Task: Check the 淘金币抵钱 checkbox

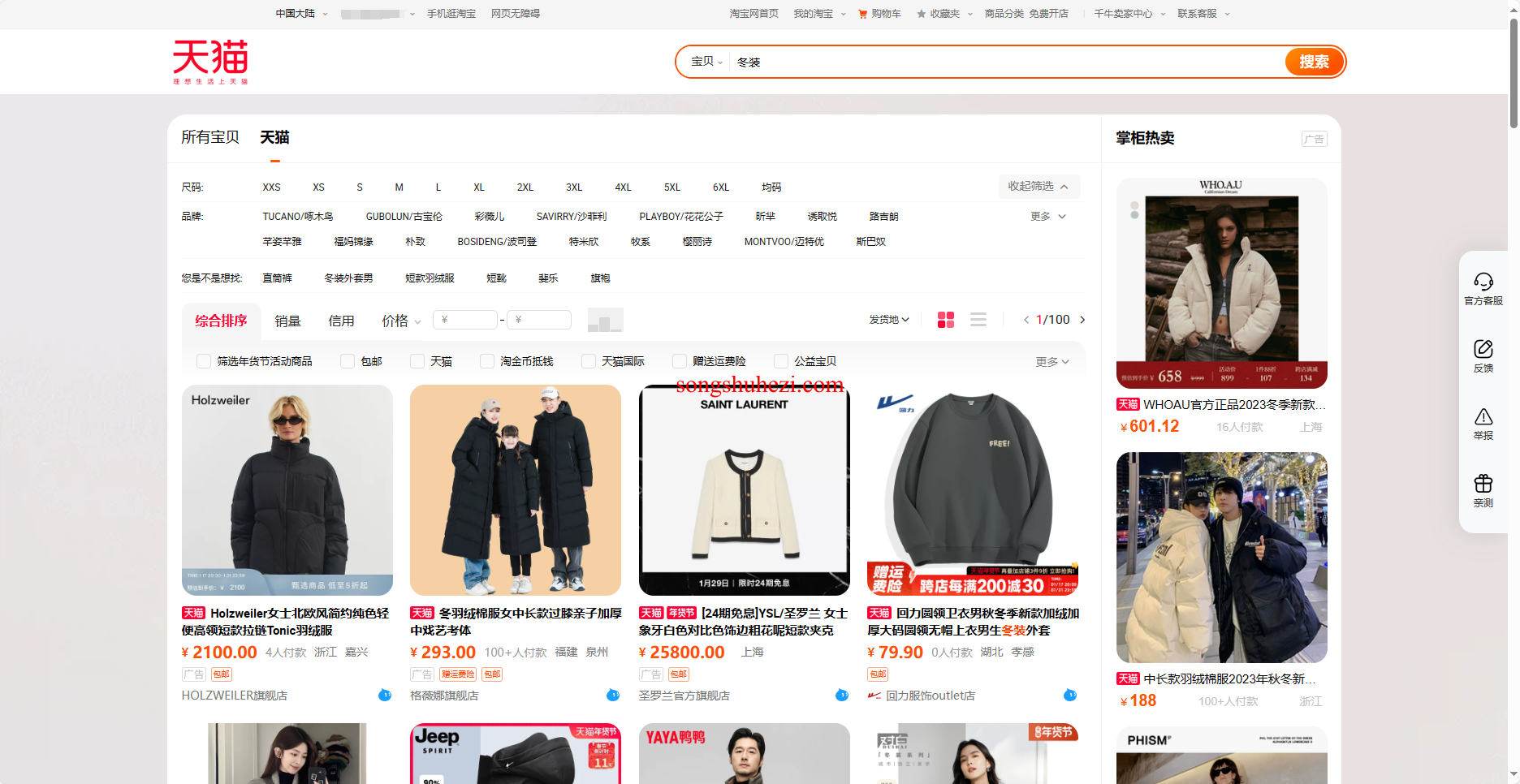Action: pyautogui.click(x=487, y=361)
